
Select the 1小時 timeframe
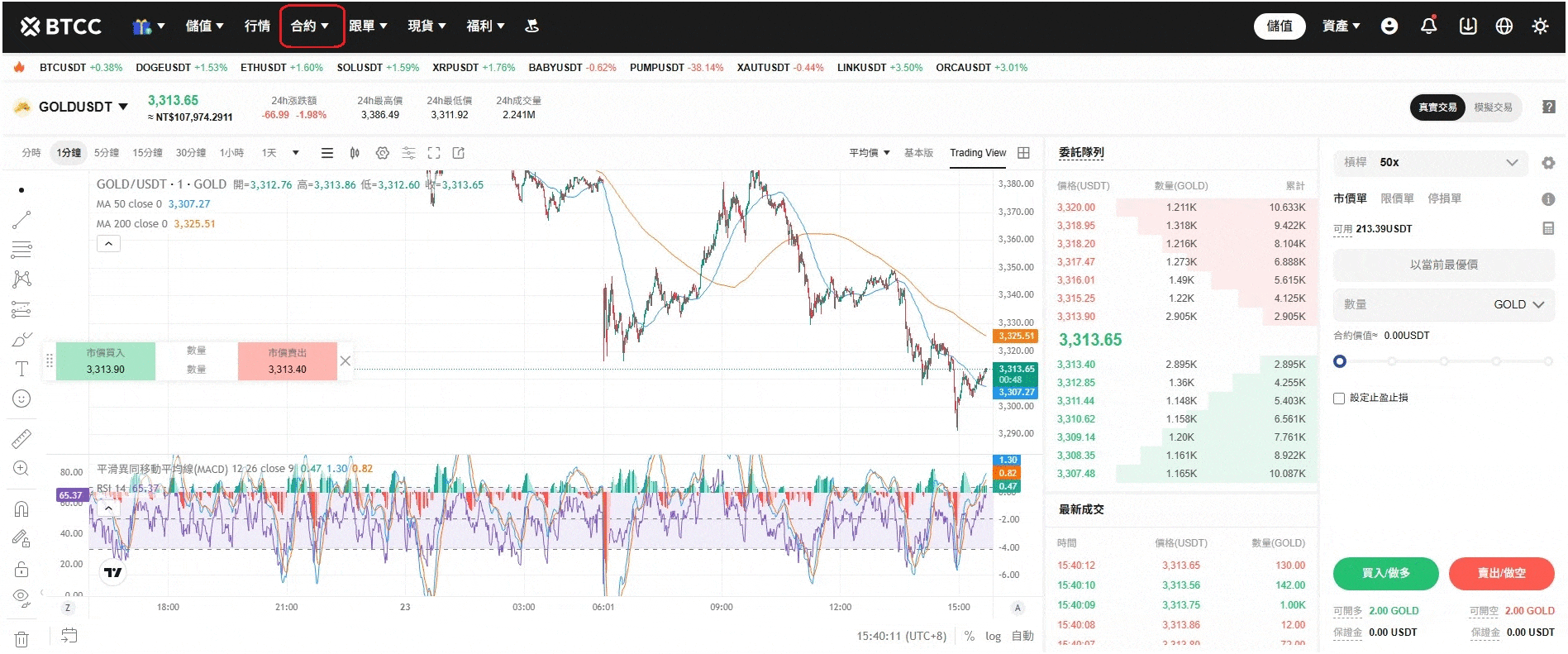[x=231, y=153]
